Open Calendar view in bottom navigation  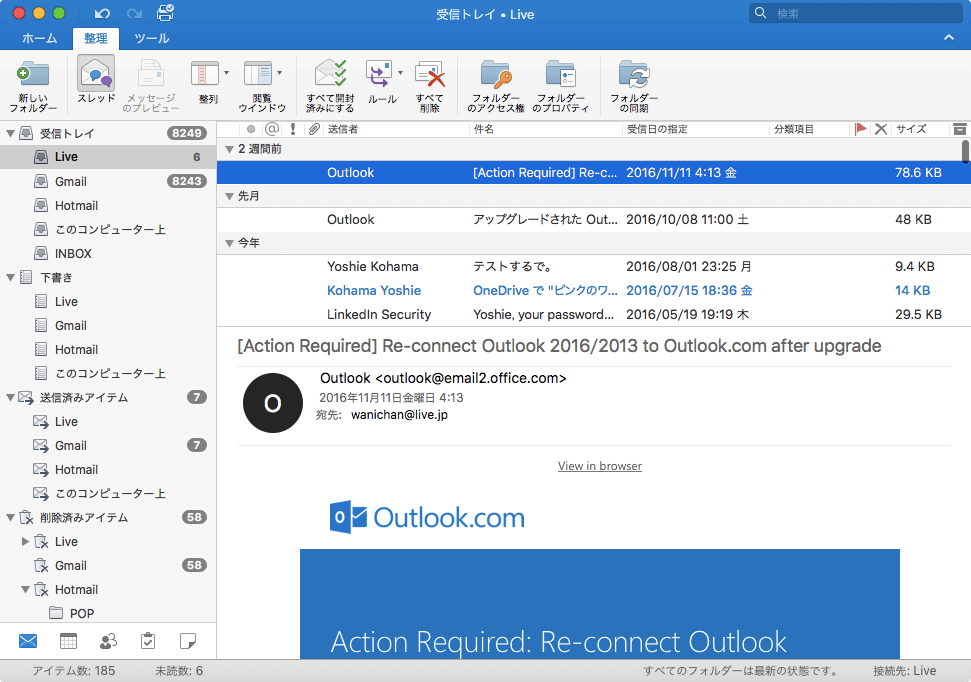click(68, 641)
